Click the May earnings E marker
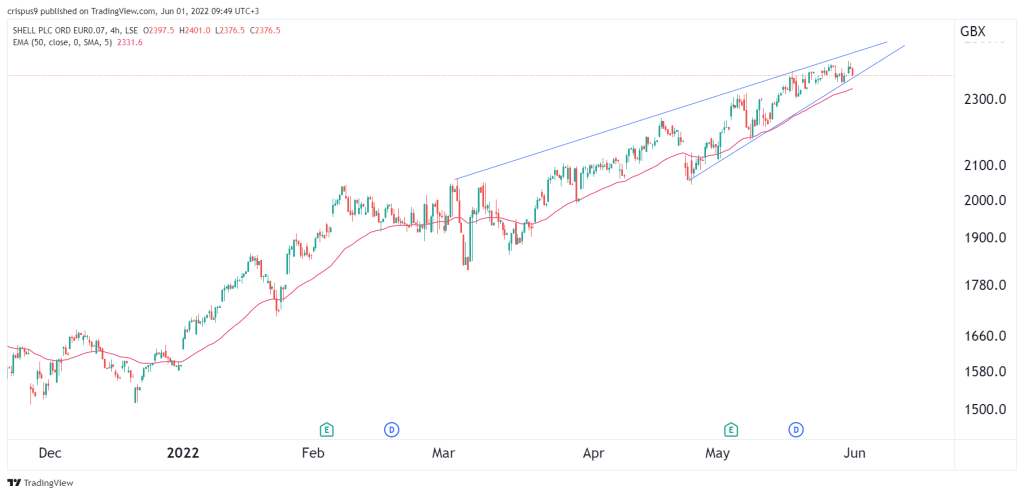The width and height of the screenshot is (1024, 495). tap(731, 430)
